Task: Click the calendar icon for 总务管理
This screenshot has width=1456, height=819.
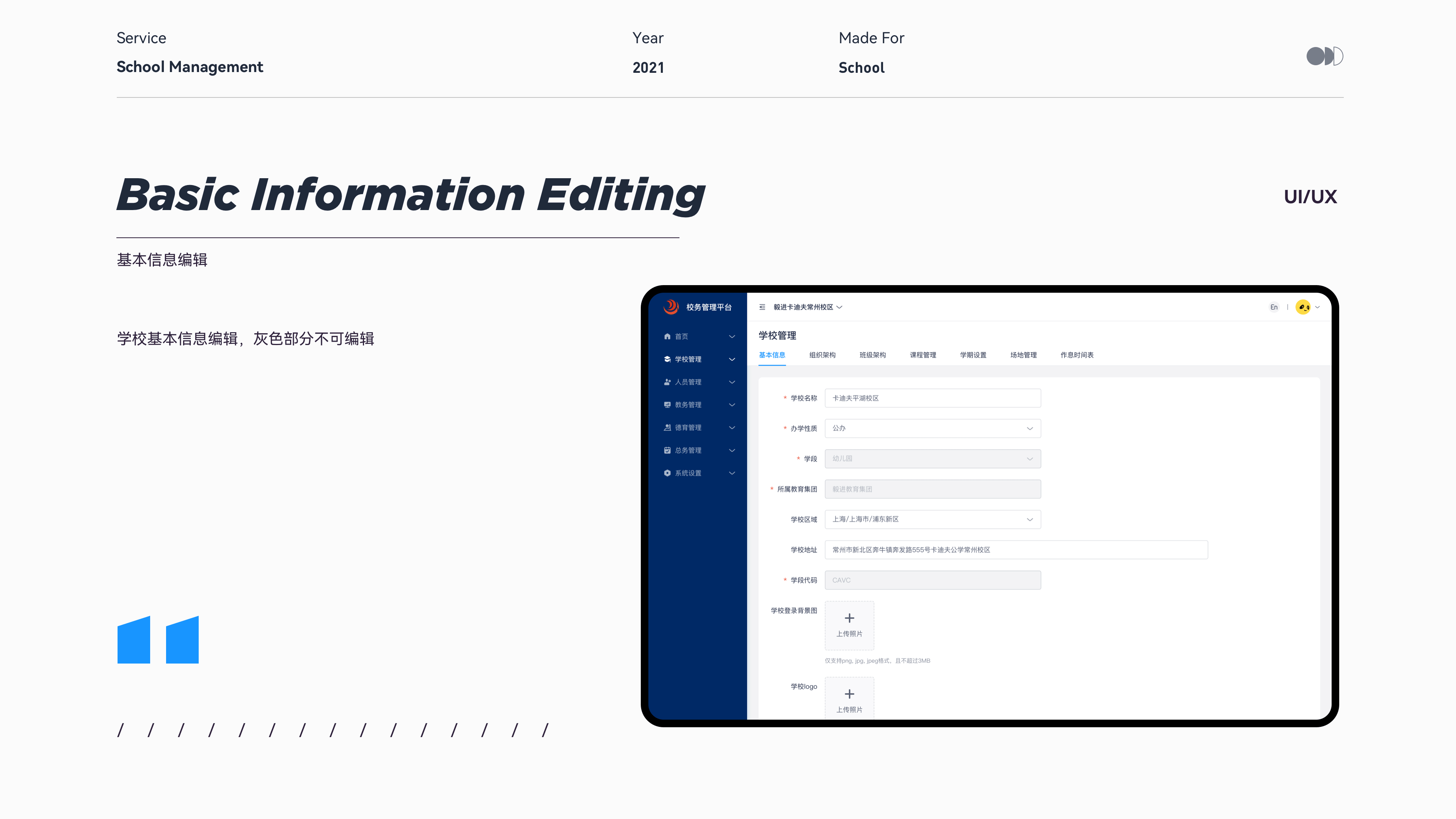Action: coord(667,450)
